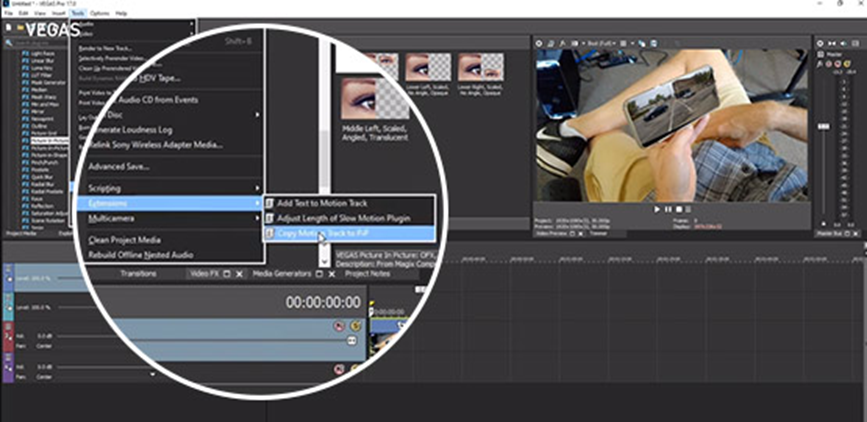This screenshot has height=422, width=867.
Task: Run Adjust Length of Slow Motion Plugin
Action: [x=349, y=218]
